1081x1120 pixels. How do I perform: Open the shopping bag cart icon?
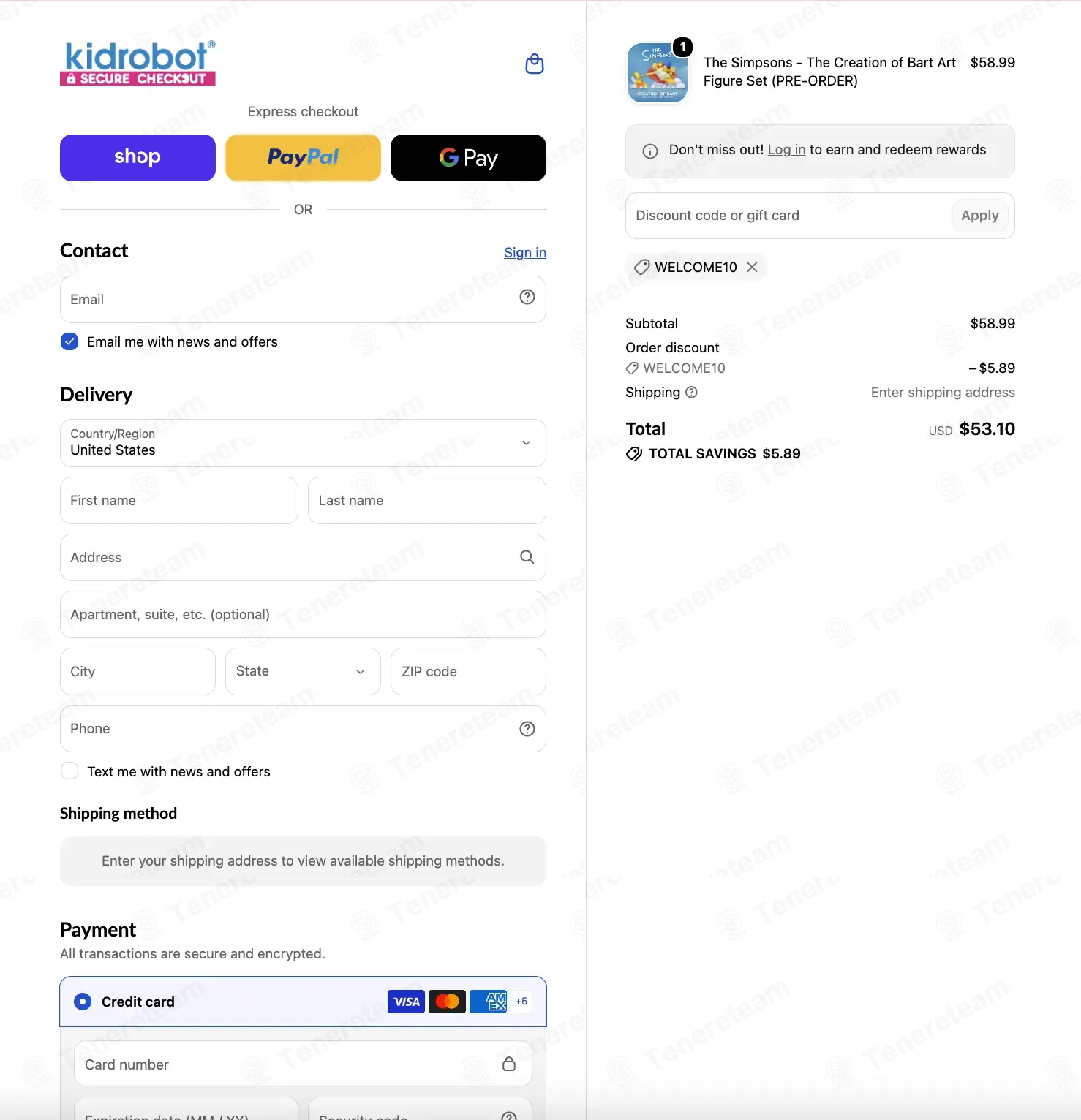535,64
